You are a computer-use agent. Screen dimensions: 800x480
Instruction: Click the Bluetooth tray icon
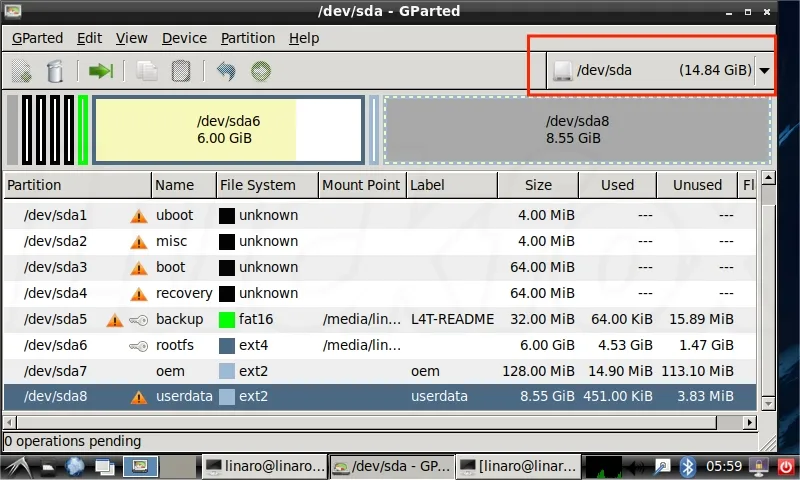tap(687, 467)
